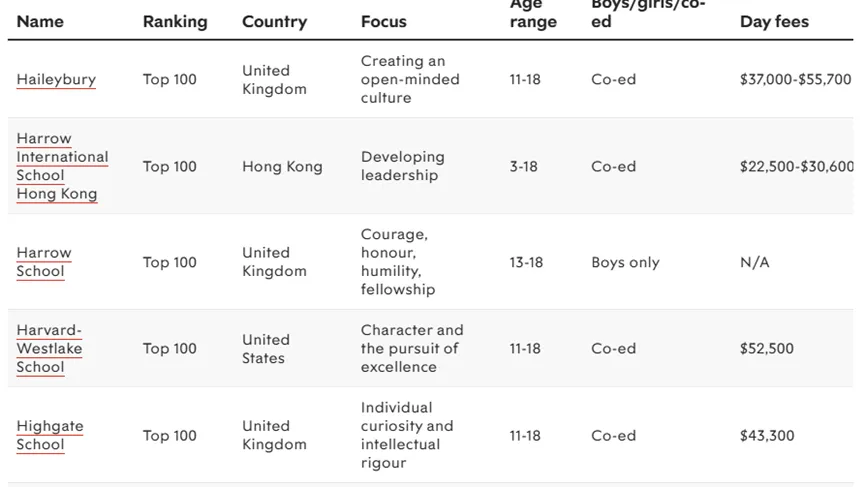Select the Hong Kong country cell
The image size is (865, 487).
[282, 167]
